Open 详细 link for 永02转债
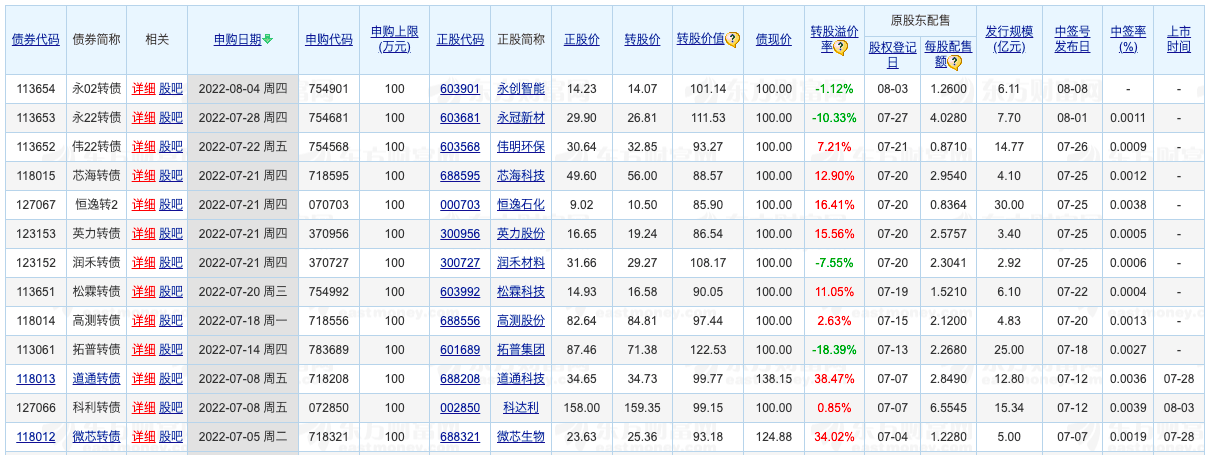This screenshot has height=455, width=1208. point(144,89)
